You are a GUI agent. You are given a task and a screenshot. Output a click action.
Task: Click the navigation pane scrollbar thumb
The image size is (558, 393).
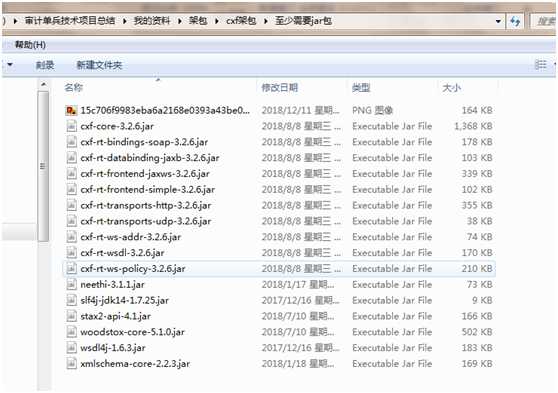coord(43,167)
